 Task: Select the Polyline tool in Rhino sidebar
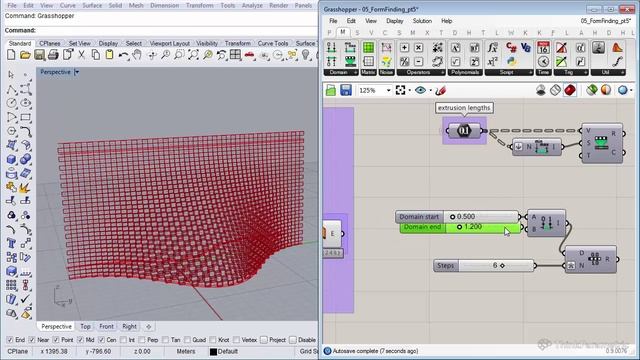pos(11,89)
